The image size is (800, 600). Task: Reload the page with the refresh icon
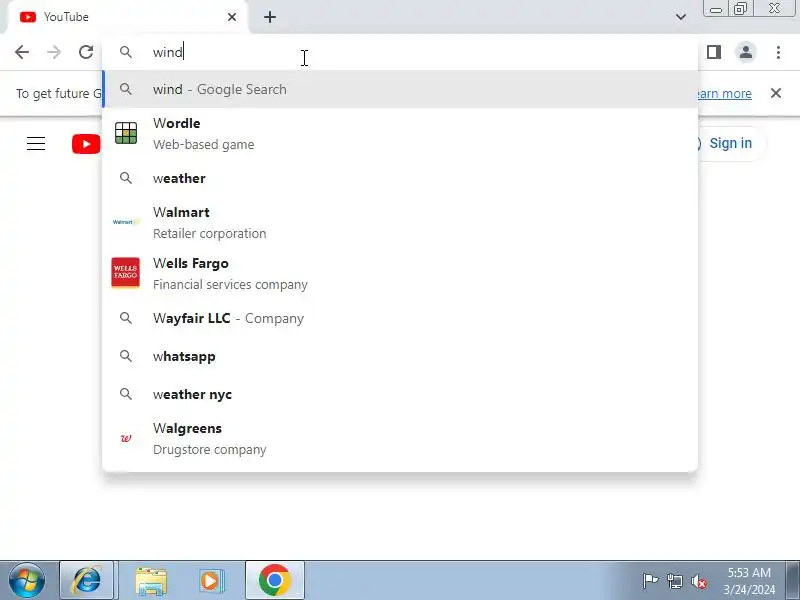(x=86, y=52)
